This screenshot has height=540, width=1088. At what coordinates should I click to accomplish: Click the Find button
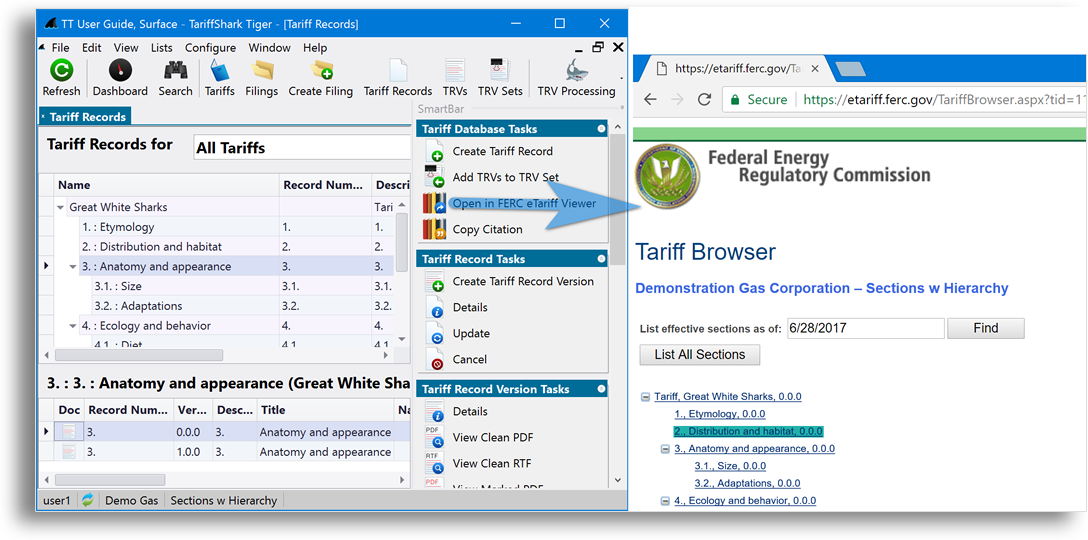[986, 328]
